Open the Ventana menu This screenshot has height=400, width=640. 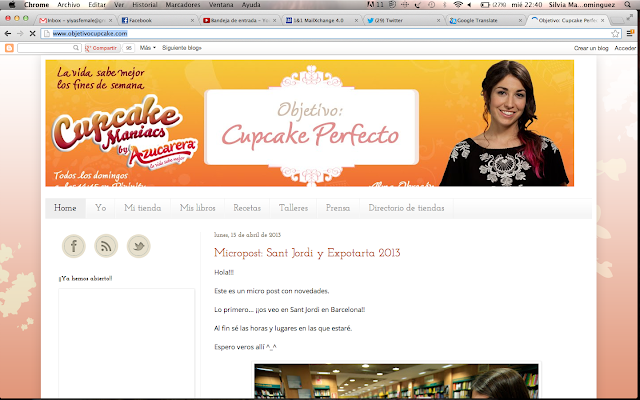tap(221, 5)
